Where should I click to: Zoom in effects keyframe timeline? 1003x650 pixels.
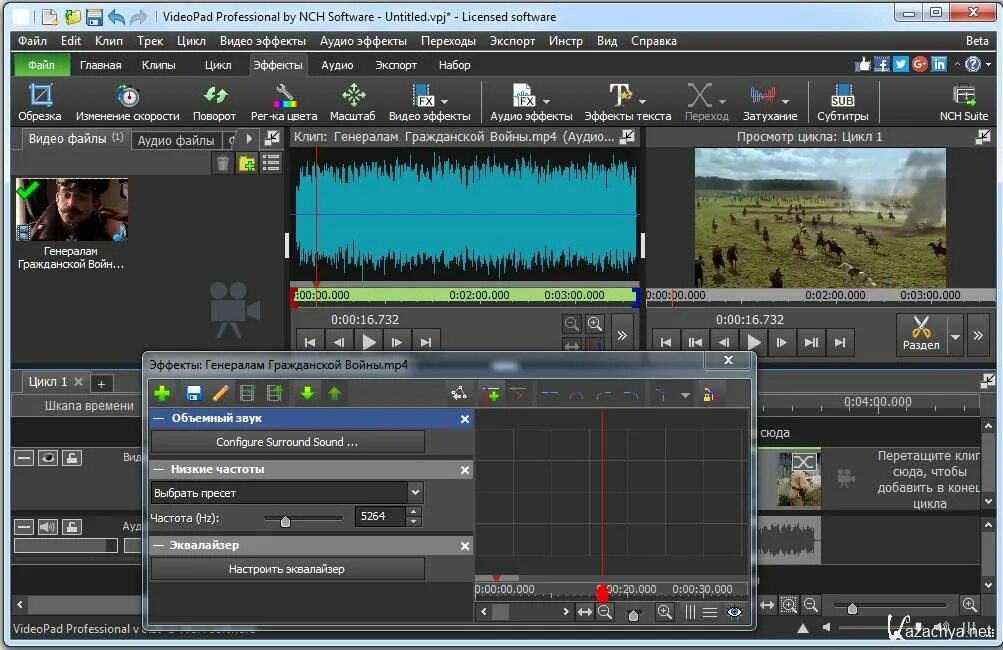coord(665,612)
